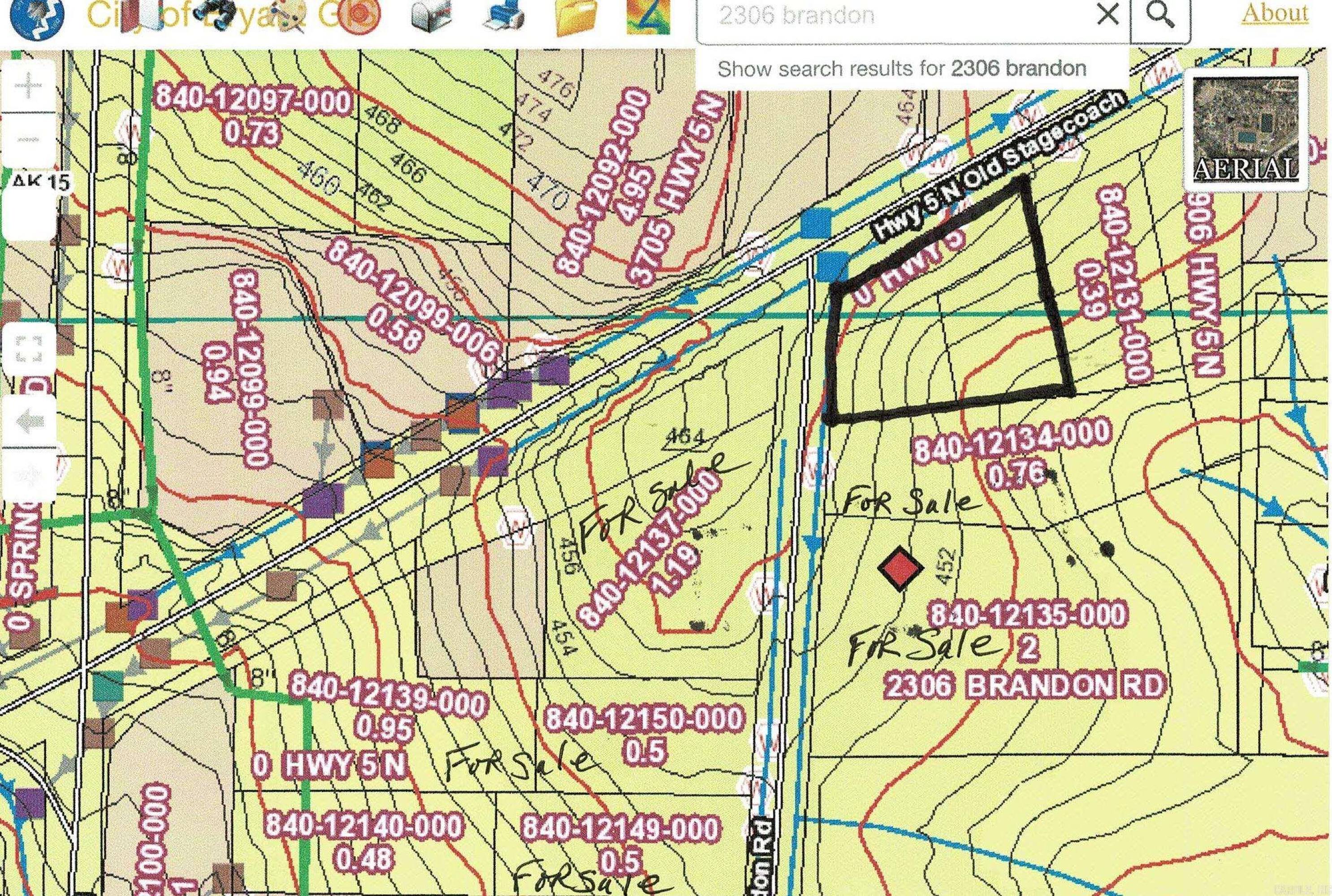Viewport: 1332px width, 896px height.
Task: Zoom out with the minus button
Action: 29,139
